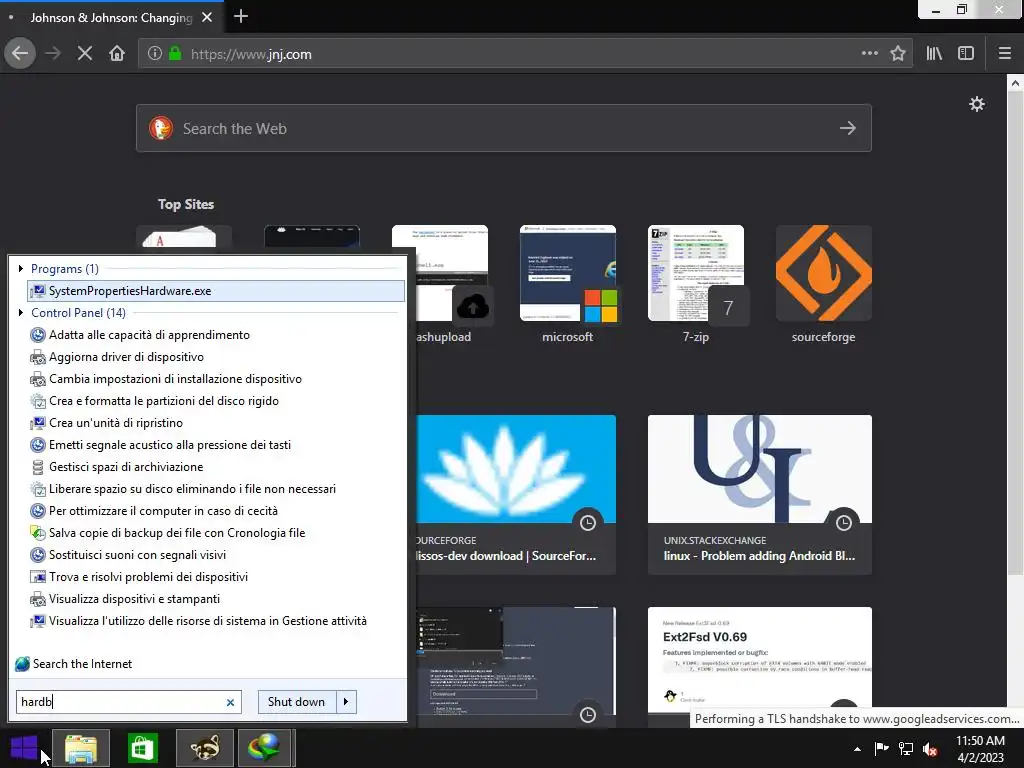Click the page vertical scrollbar
This screenshot has height=768, width=1024.
click(1014, 333)
